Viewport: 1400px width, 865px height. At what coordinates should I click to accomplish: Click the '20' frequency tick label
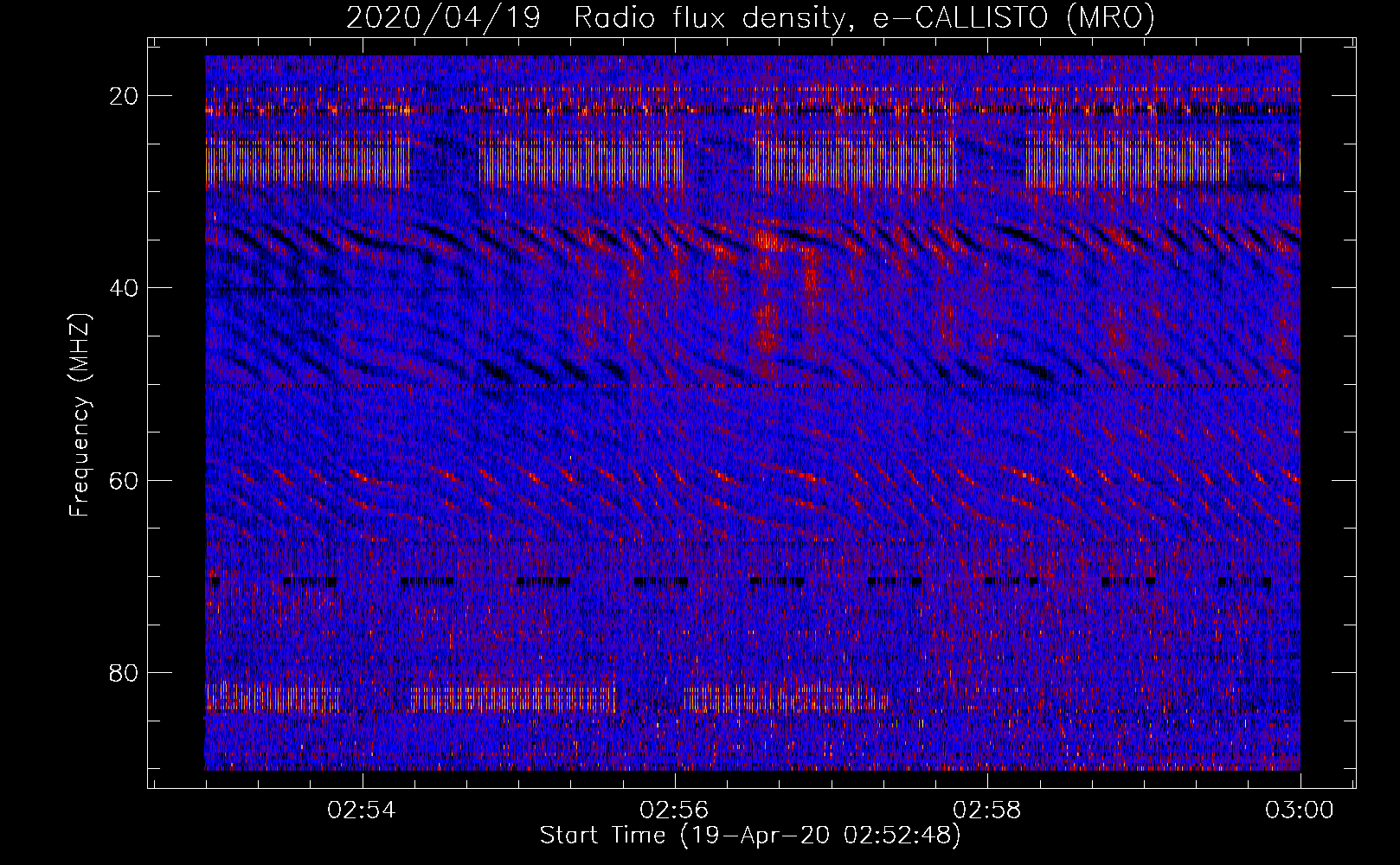pos(125,96)
